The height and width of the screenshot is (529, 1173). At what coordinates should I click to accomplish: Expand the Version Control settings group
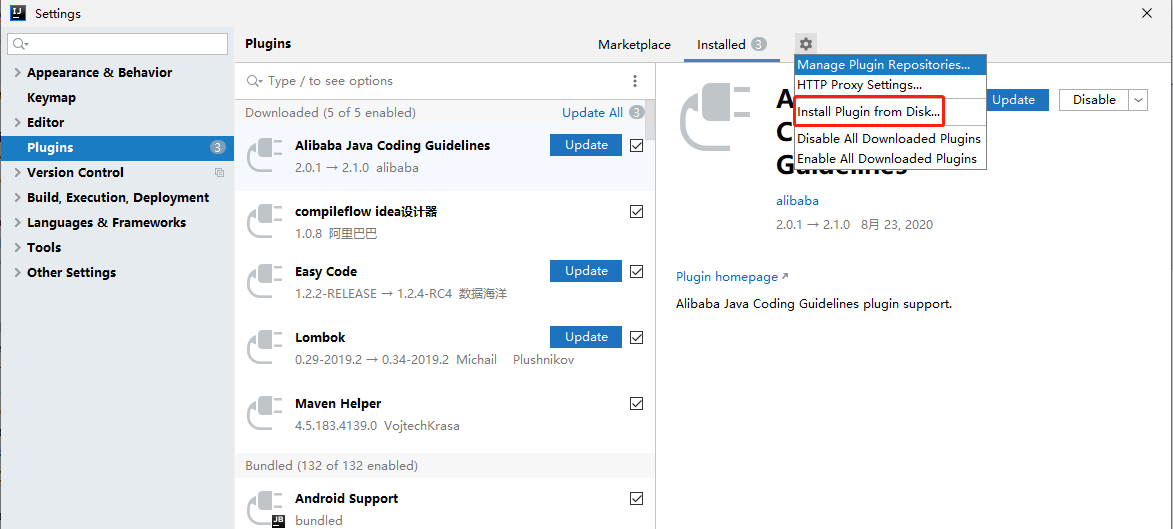tap(17, 173)
